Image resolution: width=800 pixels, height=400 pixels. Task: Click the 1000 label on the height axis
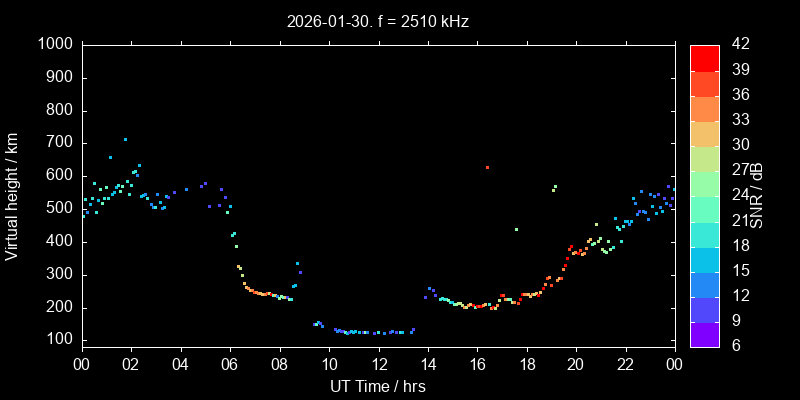pyautogui.click(x=55, y=45)
